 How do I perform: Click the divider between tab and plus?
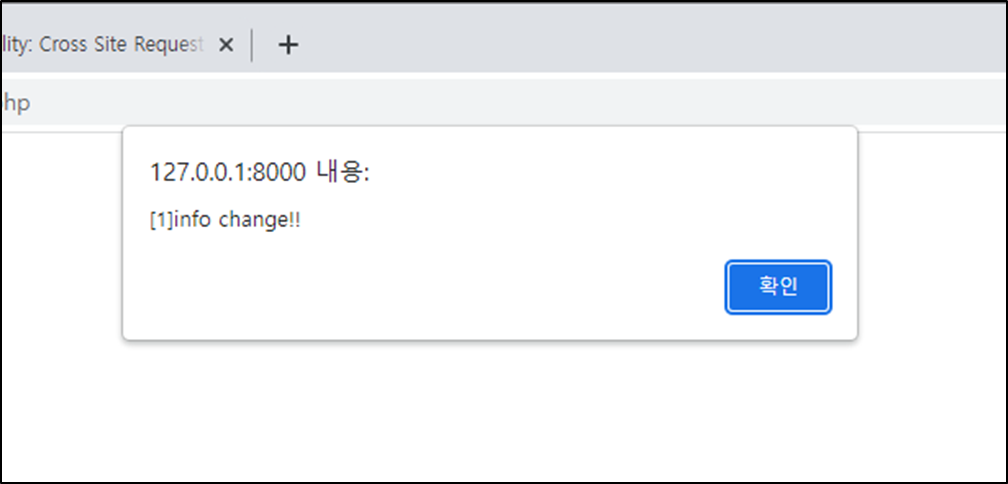252,45
